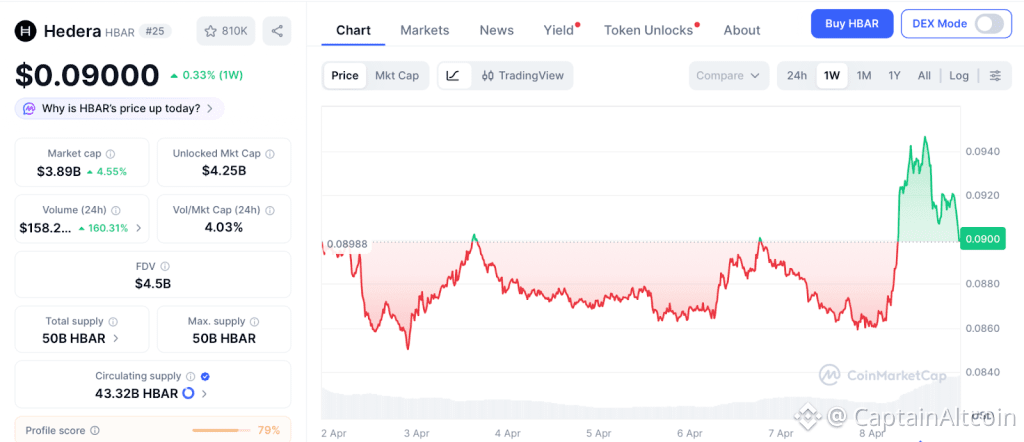Image resolution: width=1024 pixels, height=442 pixels.
Task: Open 'Why is HBAR's price up today?'
Action: point(120,108)
